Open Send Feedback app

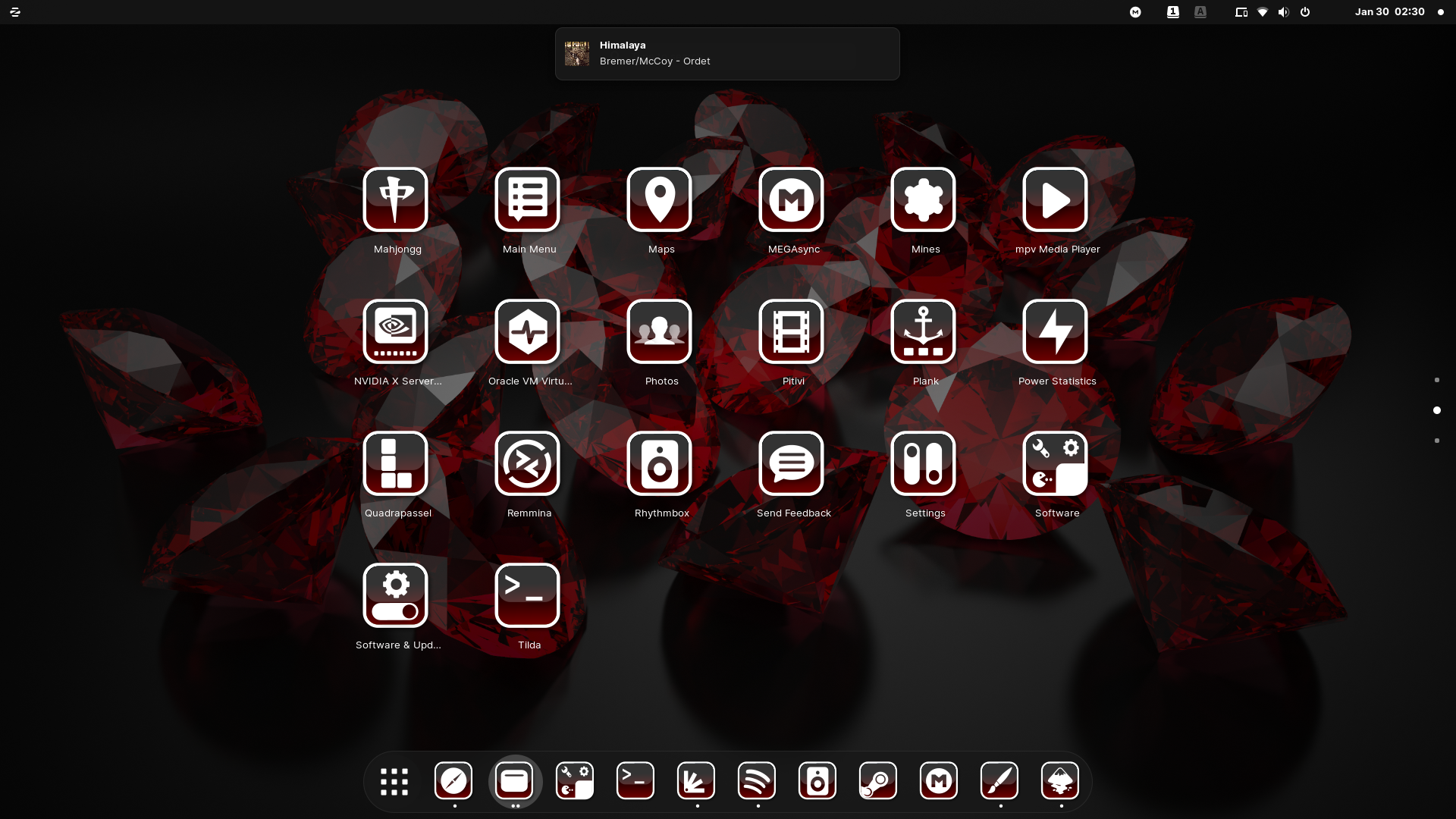coord(792,463)
